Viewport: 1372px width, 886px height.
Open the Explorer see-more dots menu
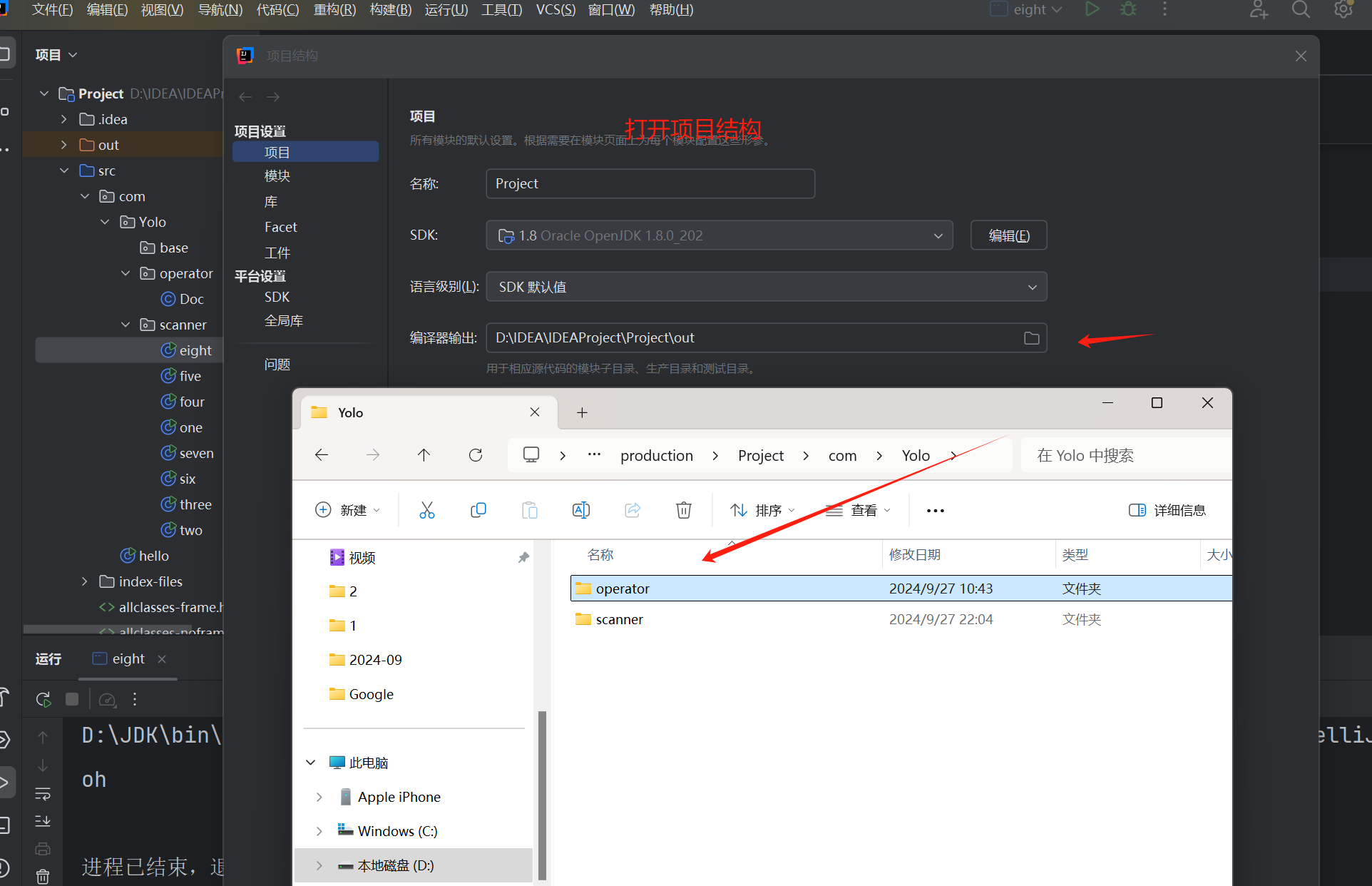coord(936,511)
